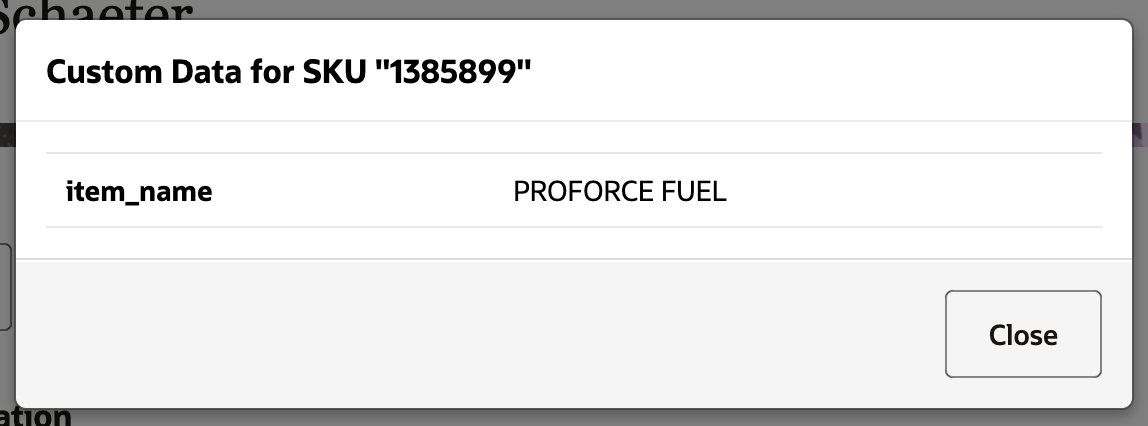The width and height of the screenshot is (1148, 426).
Task: Click blank space right of PROFORCE FUEL
Action: [900, 191]
